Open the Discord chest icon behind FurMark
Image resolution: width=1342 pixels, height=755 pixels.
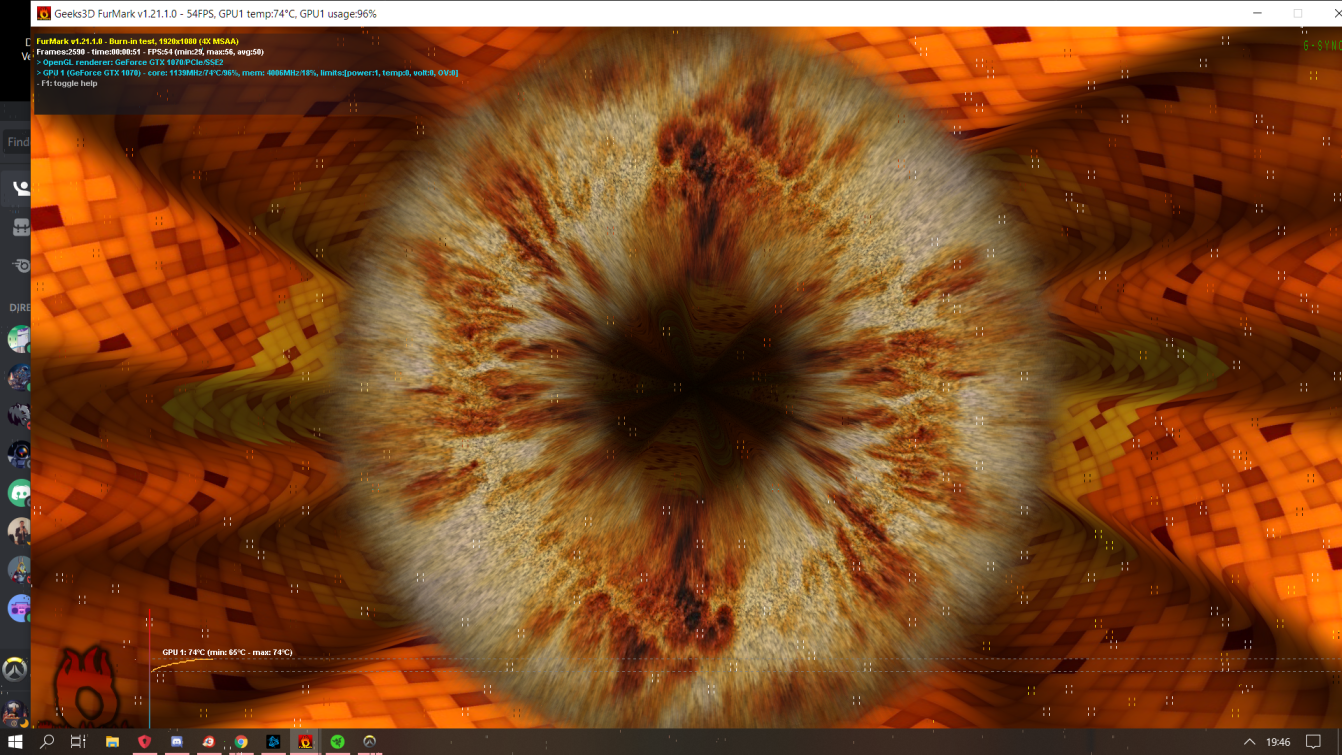tap(20, 228)
